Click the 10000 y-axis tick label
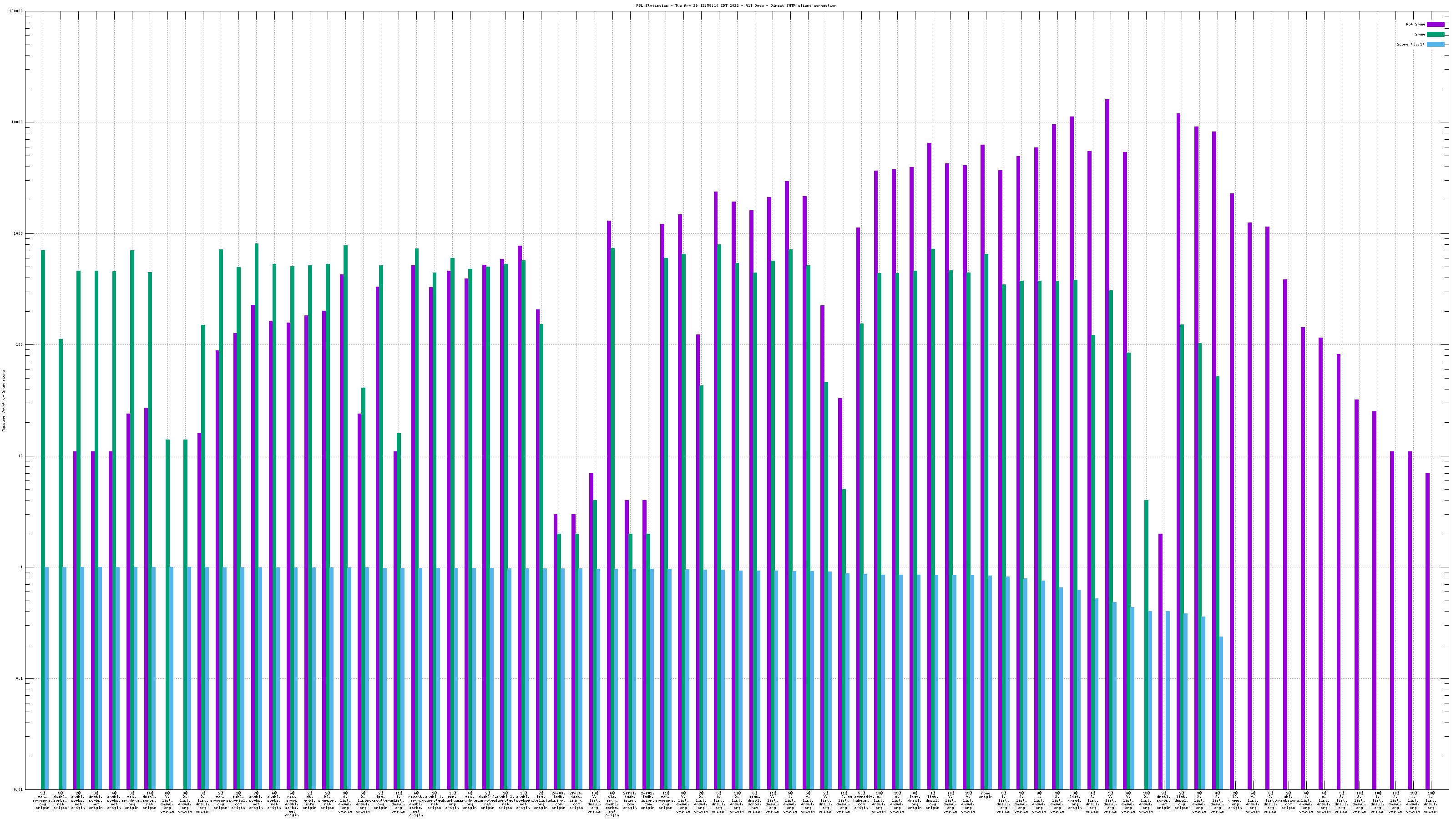This screenshot has height=819, width=1456. [18, 123]
